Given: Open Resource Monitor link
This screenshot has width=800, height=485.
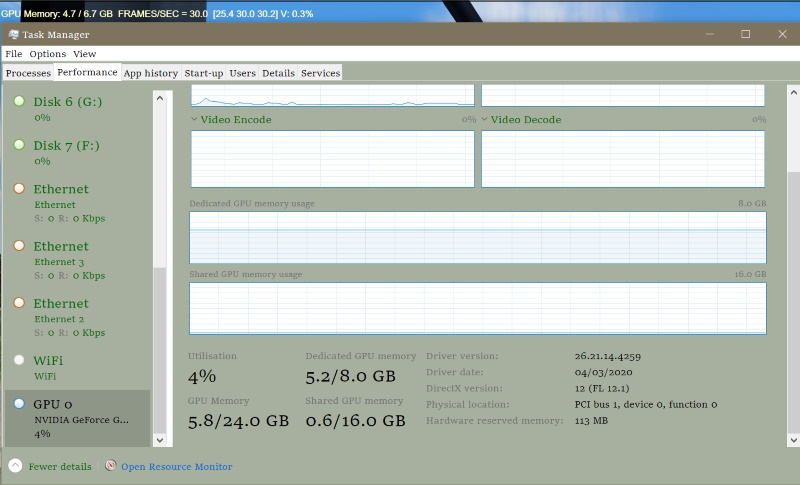Looking at the screenshot, I should pos(177,467).
